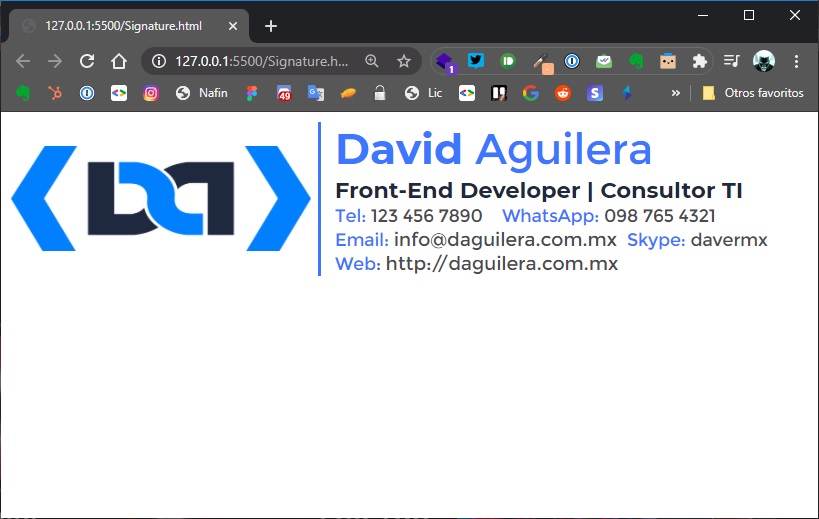Reload the Signature.html page
The width and height of the screenshot is (819, 519).
[87, 62]
